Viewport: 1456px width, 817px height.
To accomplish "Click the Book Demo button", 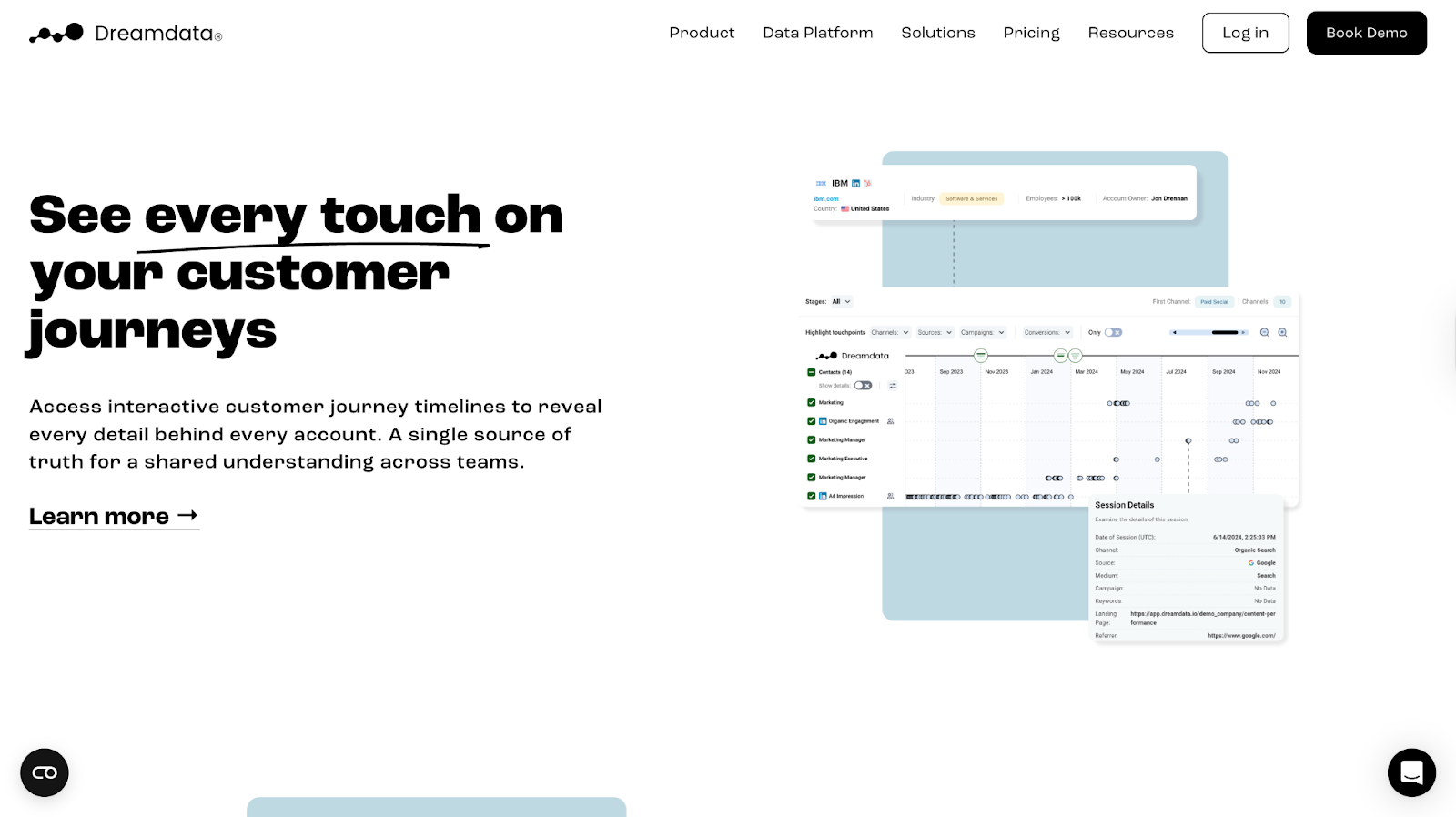I will (1367, 33).
